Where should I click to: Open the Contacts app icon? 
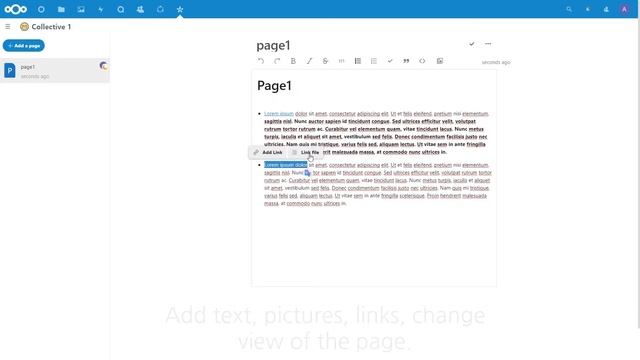(140, 9)
